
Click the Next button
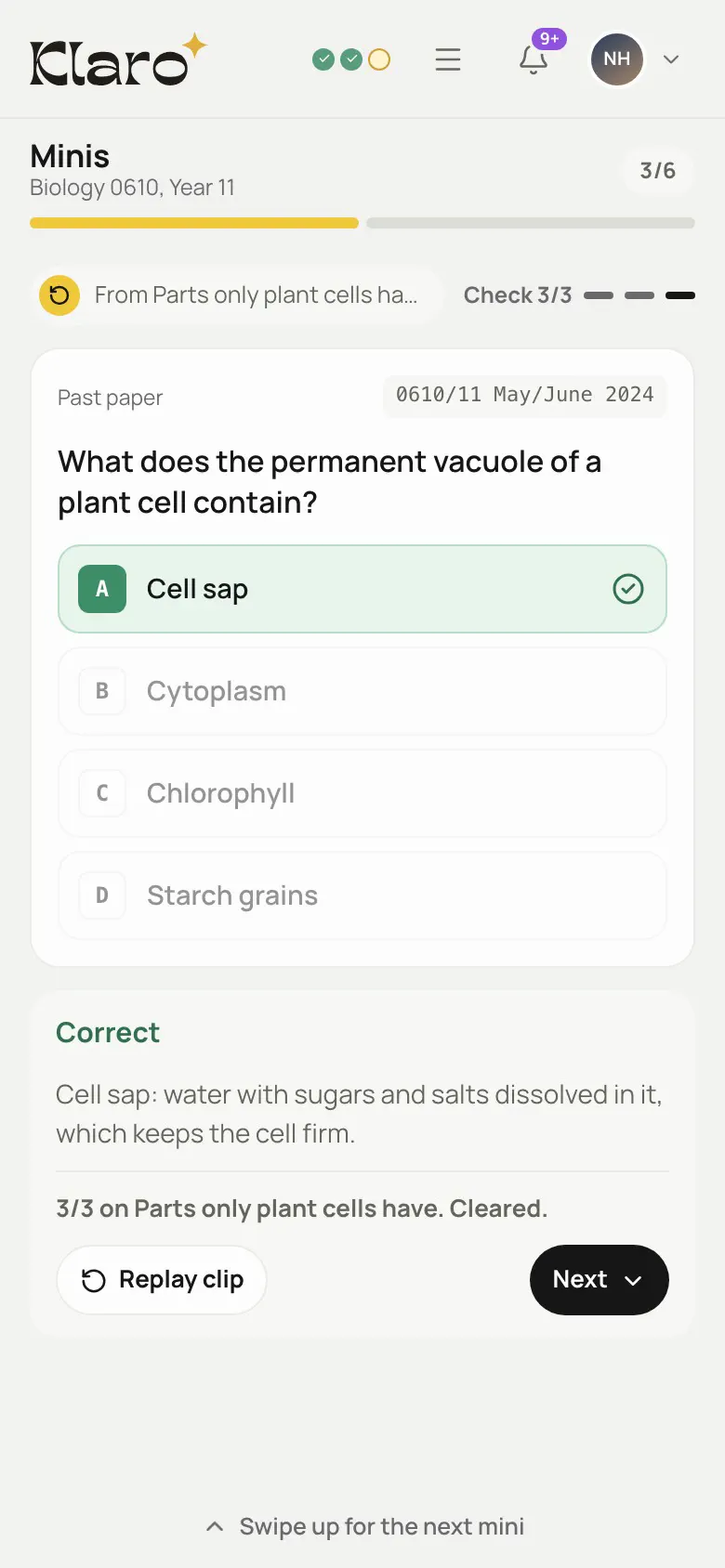click(600, 1280)
